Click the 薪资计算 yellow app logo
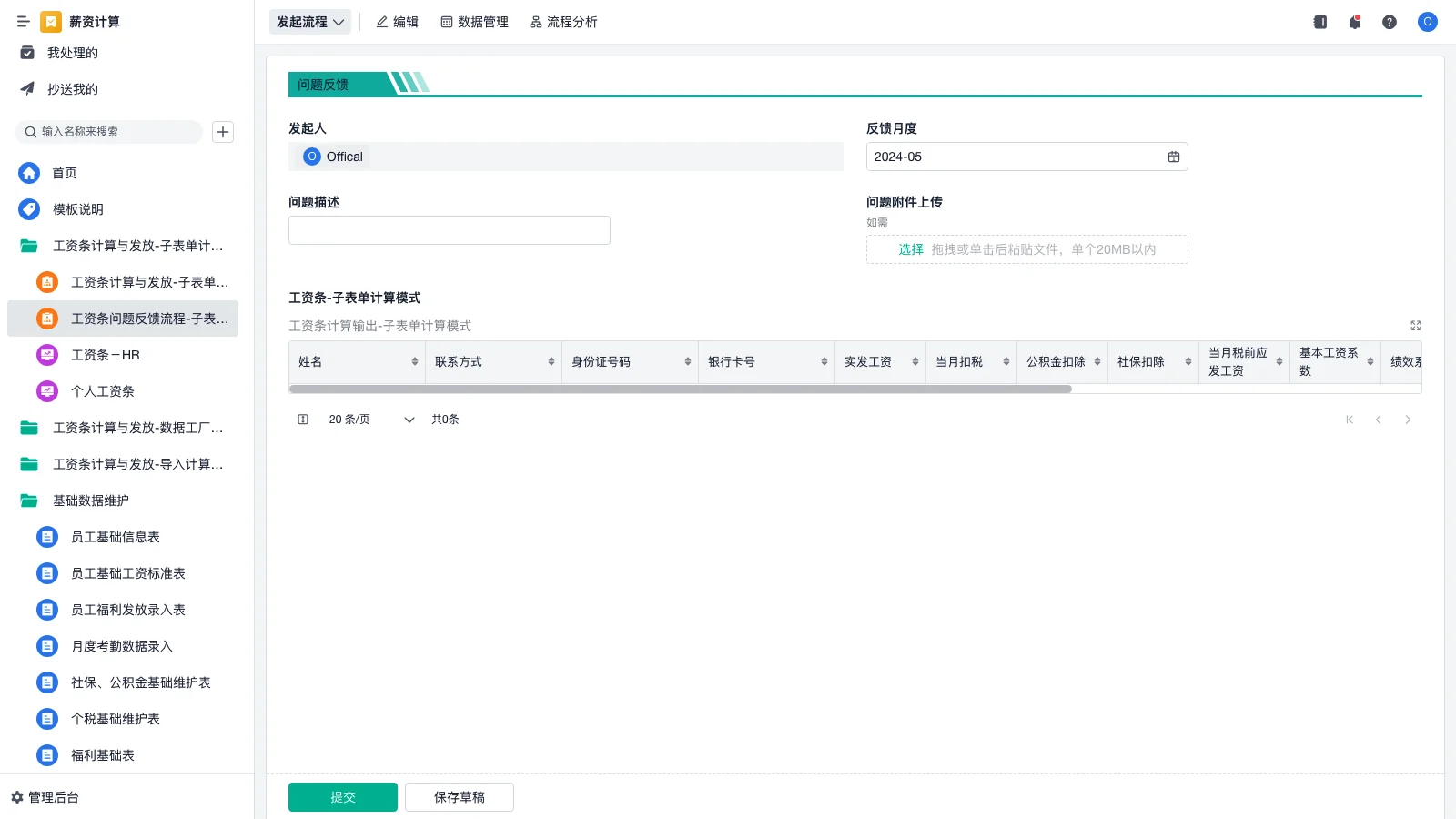The width and height of the screenshot is (1456, 819). click(x=51, y=22)
